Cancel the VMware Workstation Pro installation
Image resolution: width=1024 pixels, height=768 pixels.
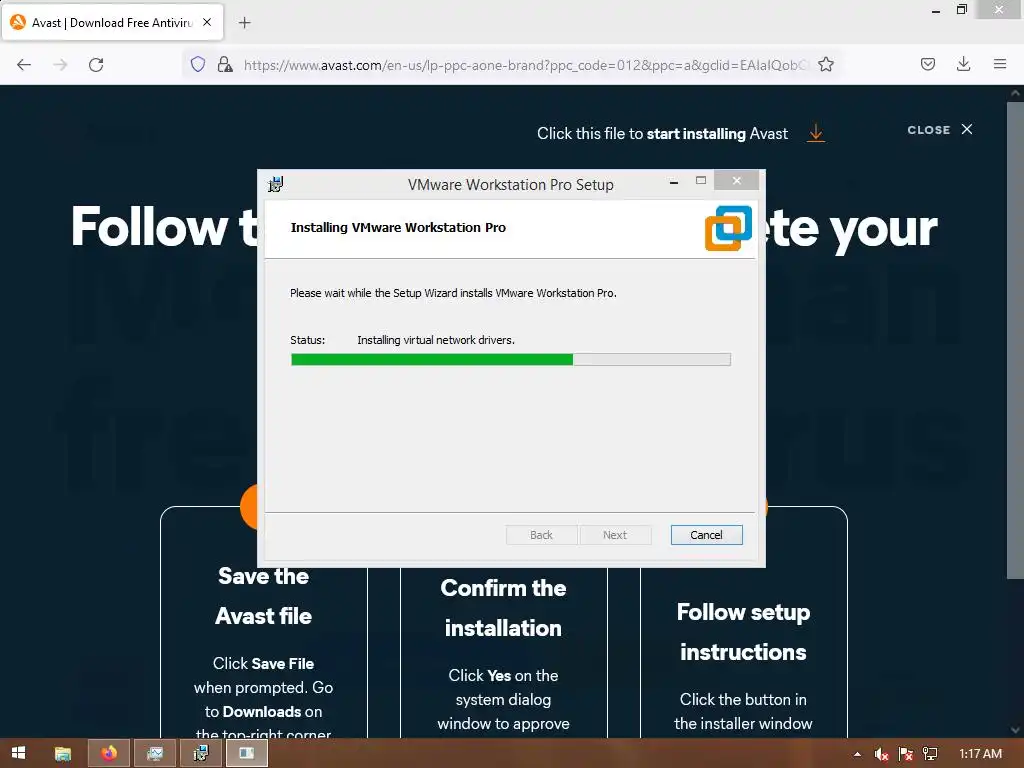click(x=706, y=535)
